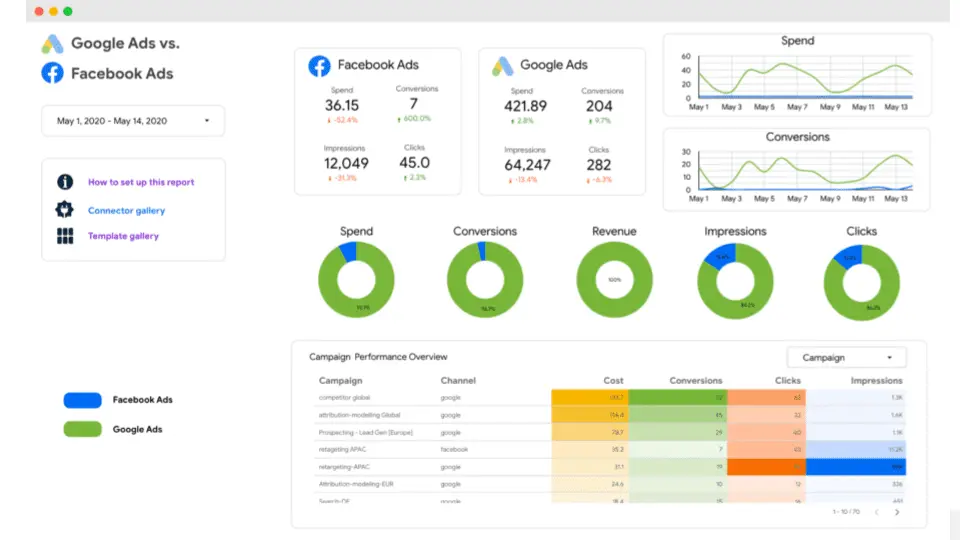Screen dimensions: 960x540
Task: Open the How to set up this report link
Action: pos(141,182)
